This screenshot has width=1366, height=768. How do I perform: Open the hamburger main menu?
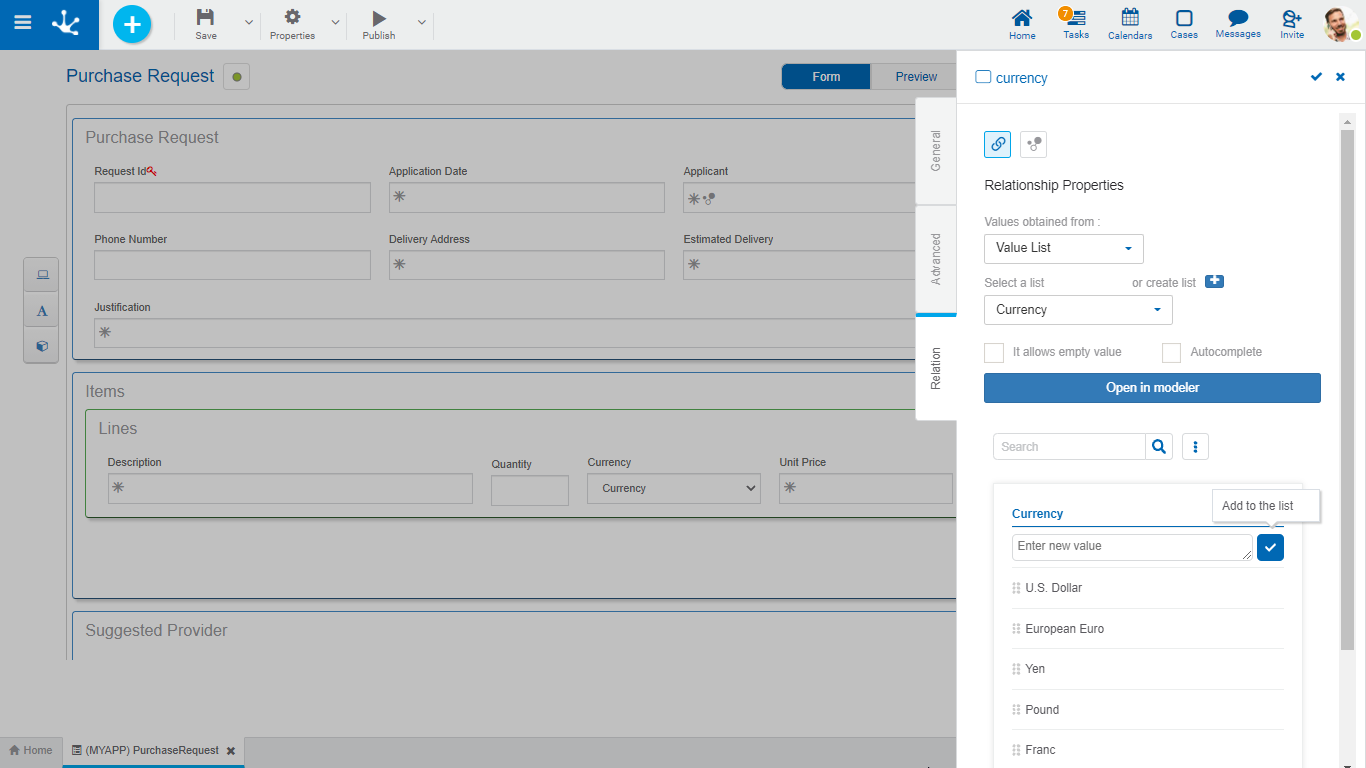(22, 23)
